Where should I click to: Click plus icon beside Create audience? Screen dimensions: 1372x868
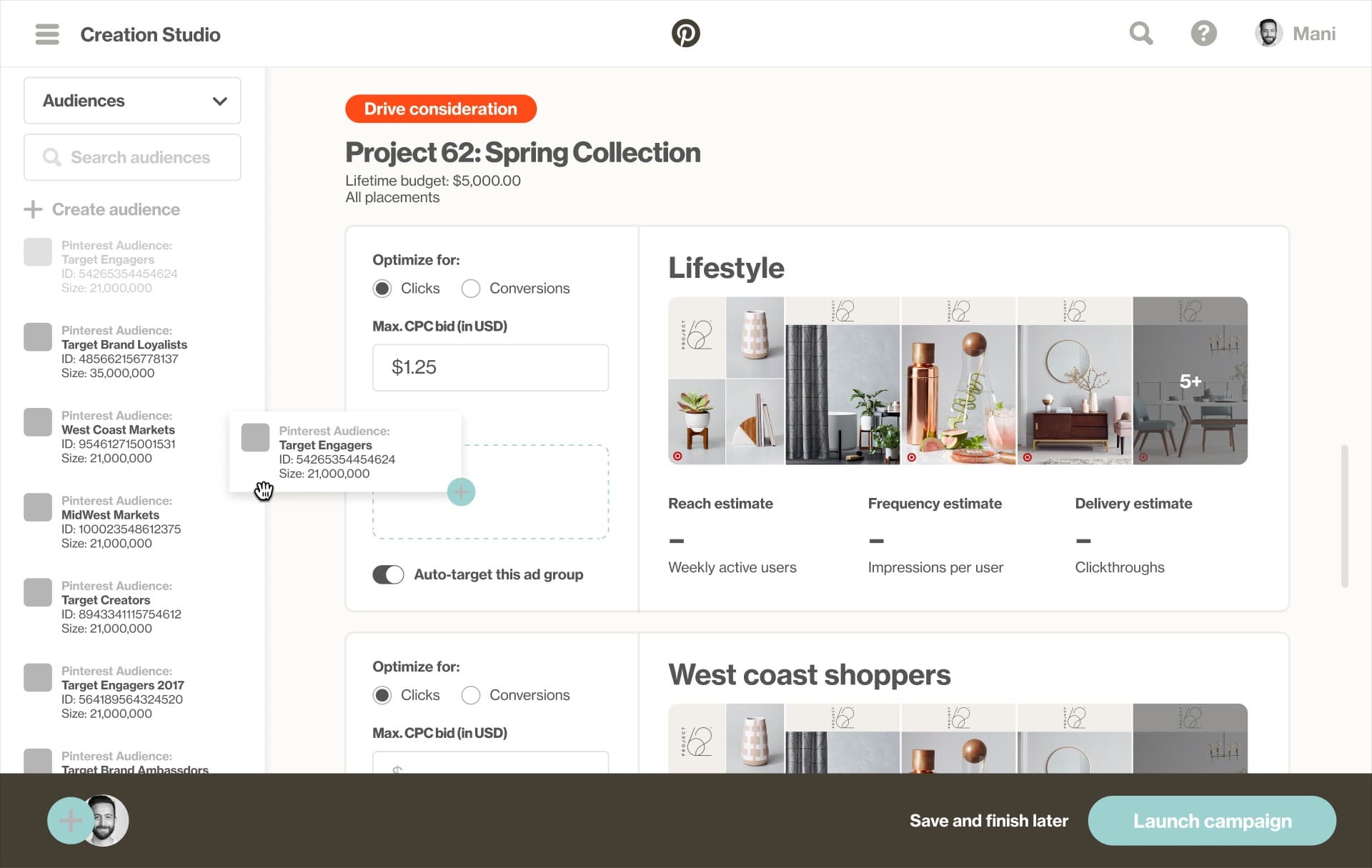coord(33,209)
